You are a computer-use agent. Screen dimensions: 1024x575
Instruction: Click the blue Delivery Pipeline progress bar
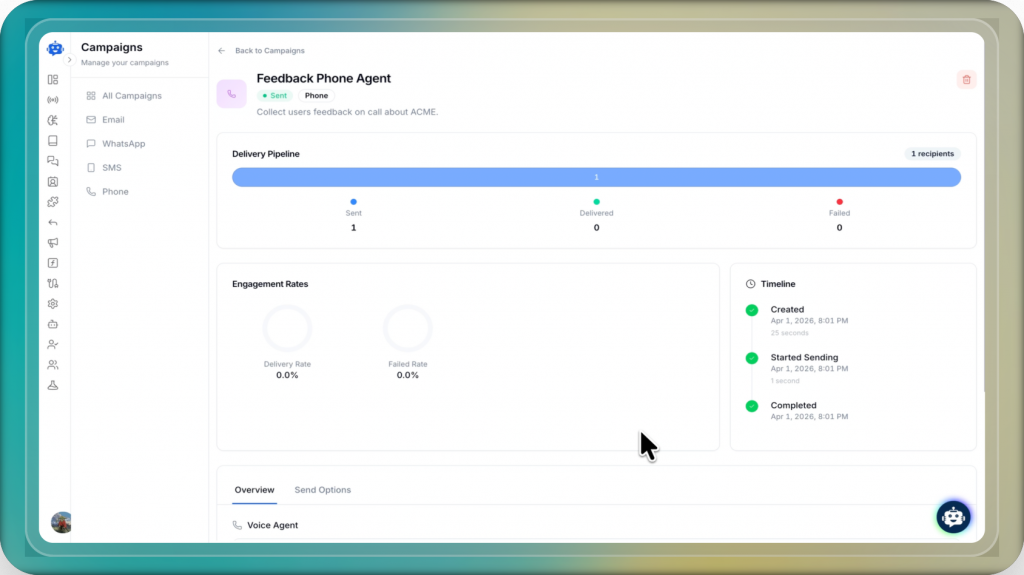point(596,177)
